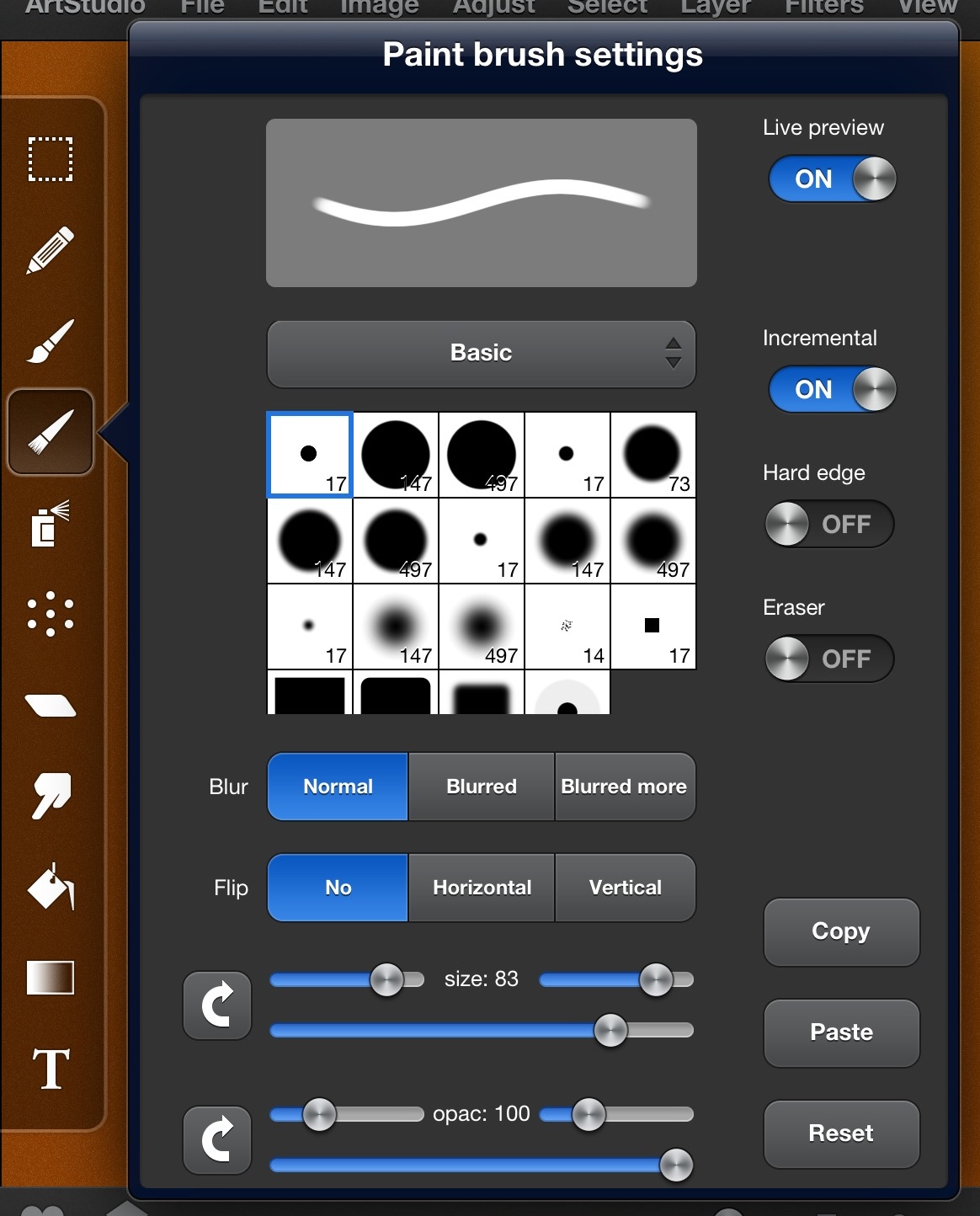Select the Pencil tool
This screenshot has width=980, height=1216.
click(x=51, y=250)
